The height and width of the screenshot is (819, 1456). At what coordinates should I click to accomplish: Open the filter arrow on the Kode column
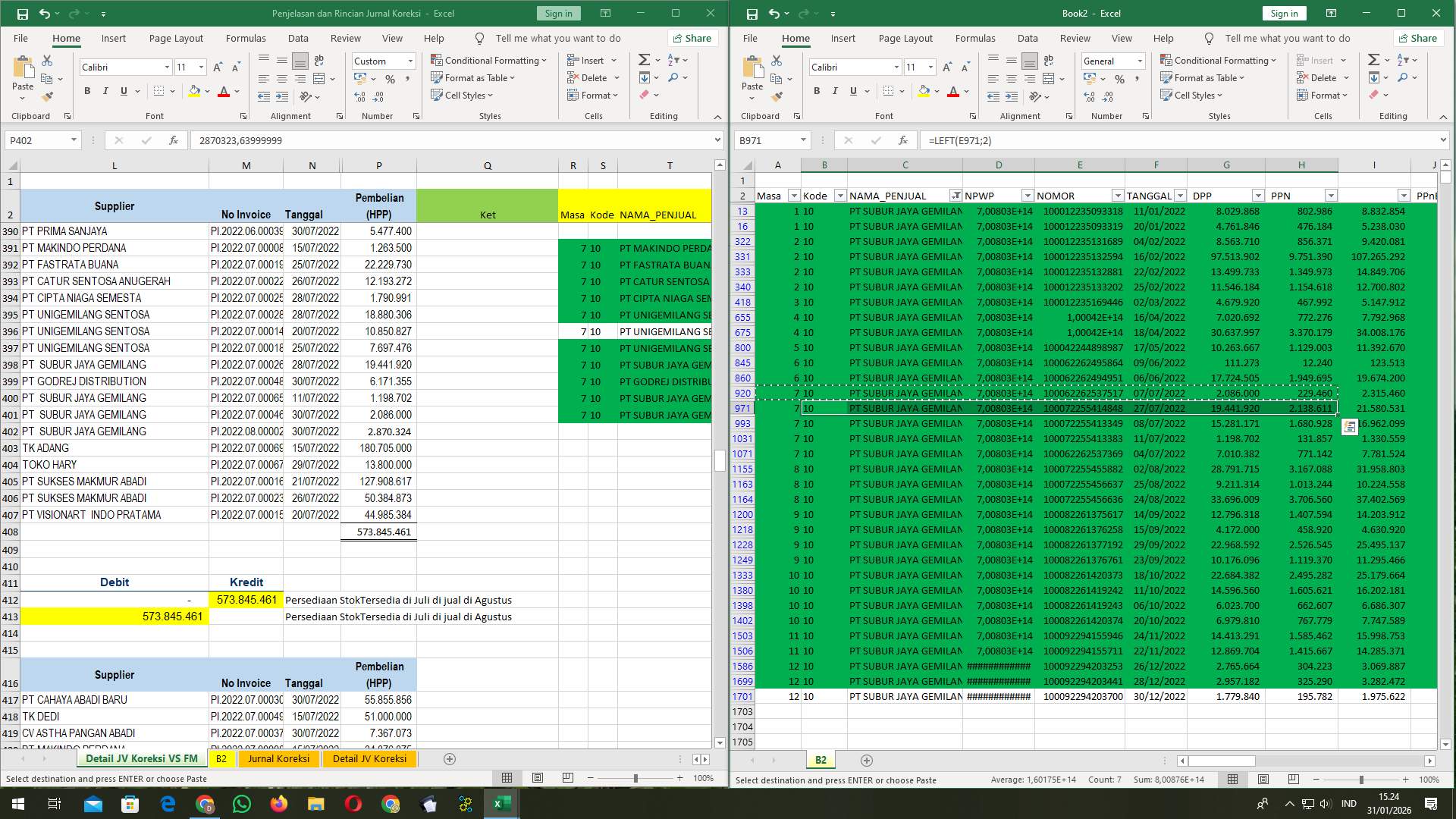839,196
